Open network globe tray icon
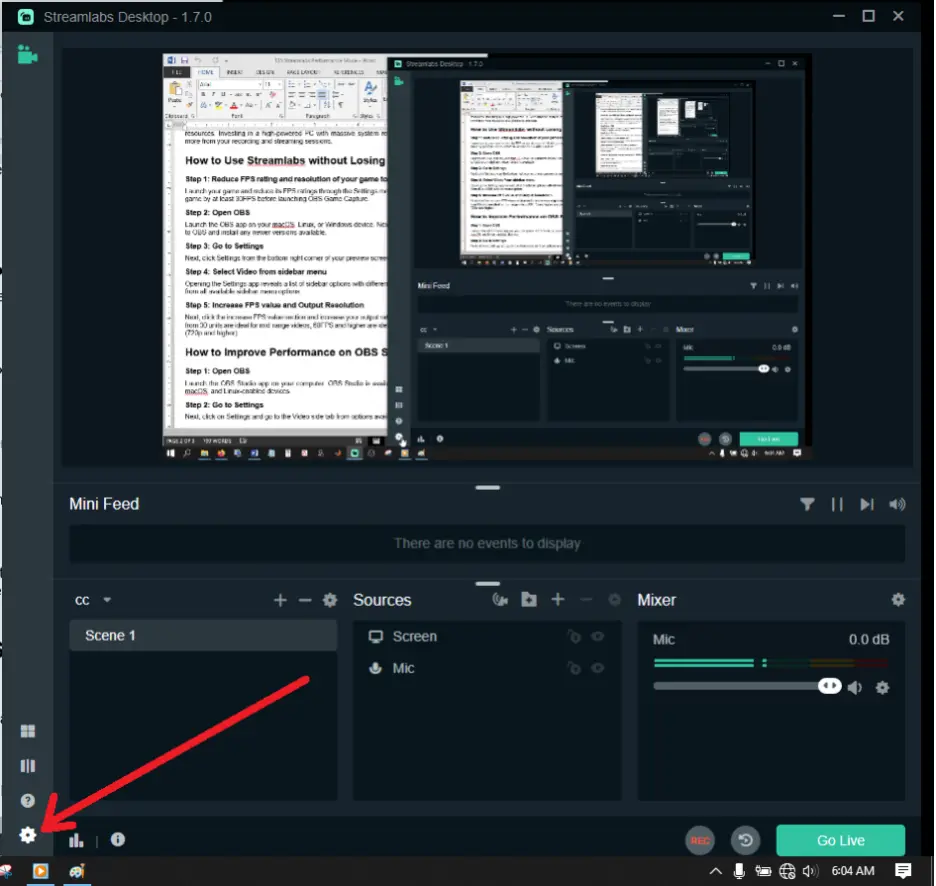The image size is (936, 886). click(x=787, y=871)
